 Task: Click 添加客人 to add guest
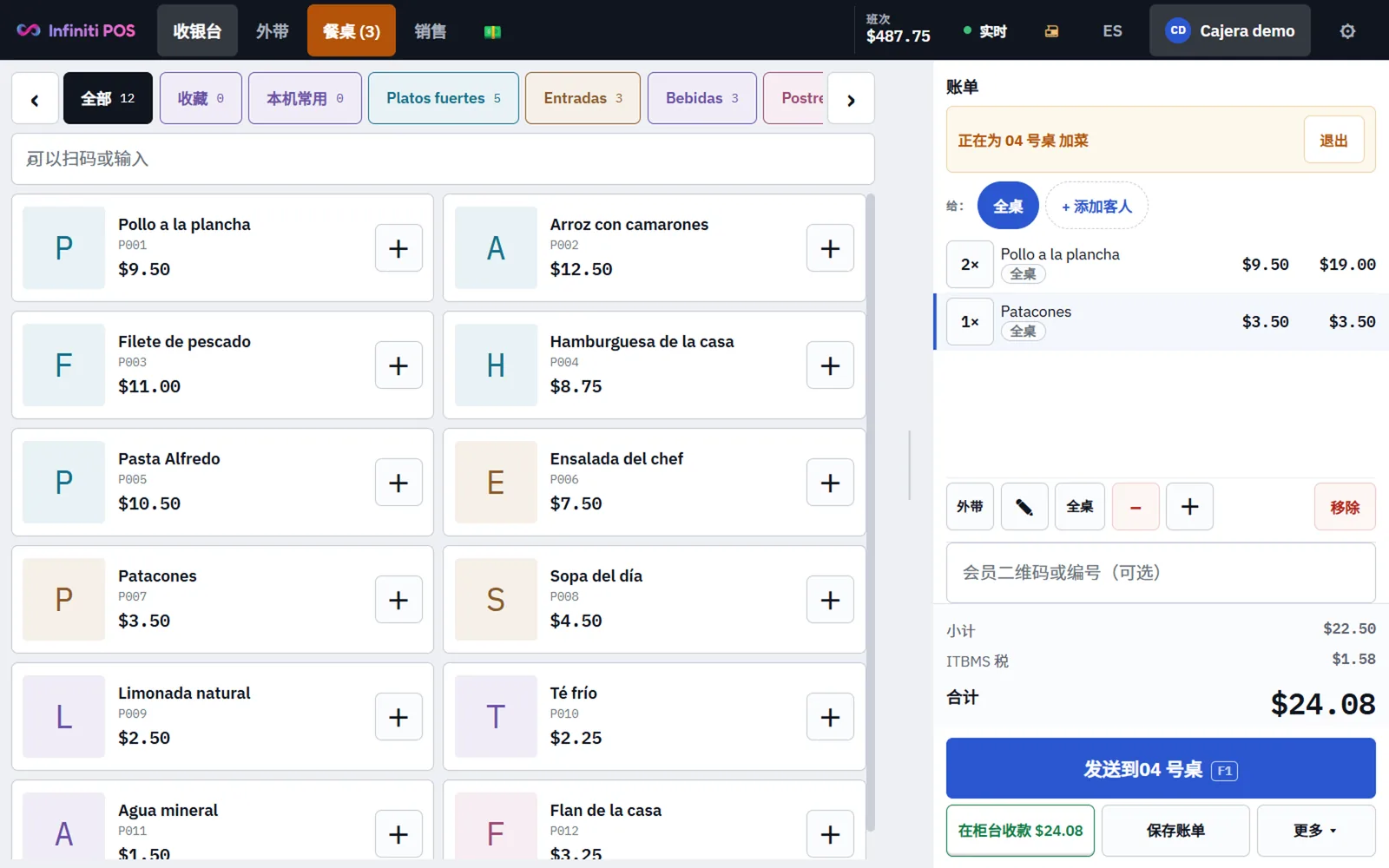[x=1096, y=206]
